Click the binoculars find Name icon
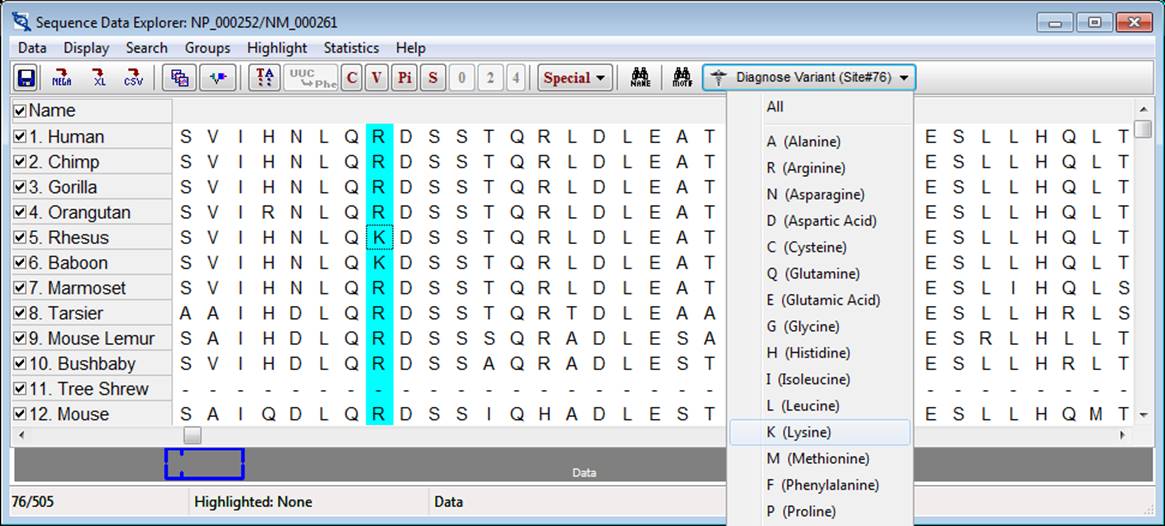 640,78
